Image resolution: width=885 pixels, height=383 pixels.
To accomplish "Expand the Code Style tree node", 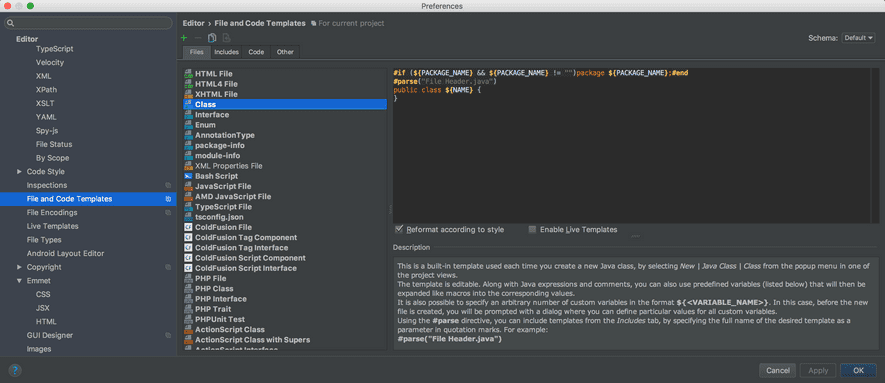I will [x=20, y=171].
